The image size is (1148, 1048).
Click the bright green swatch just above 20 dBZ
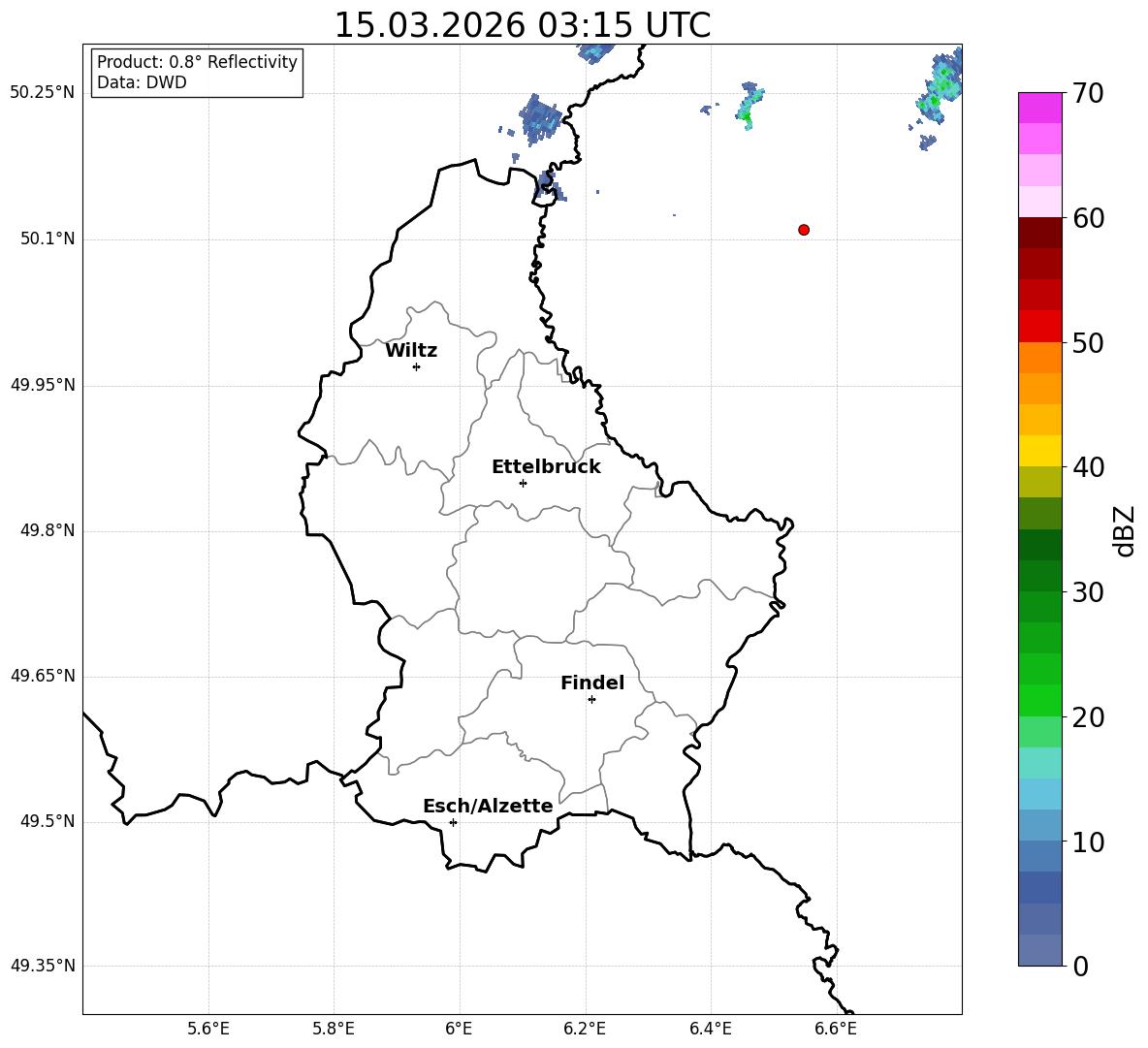(1039, 700)
